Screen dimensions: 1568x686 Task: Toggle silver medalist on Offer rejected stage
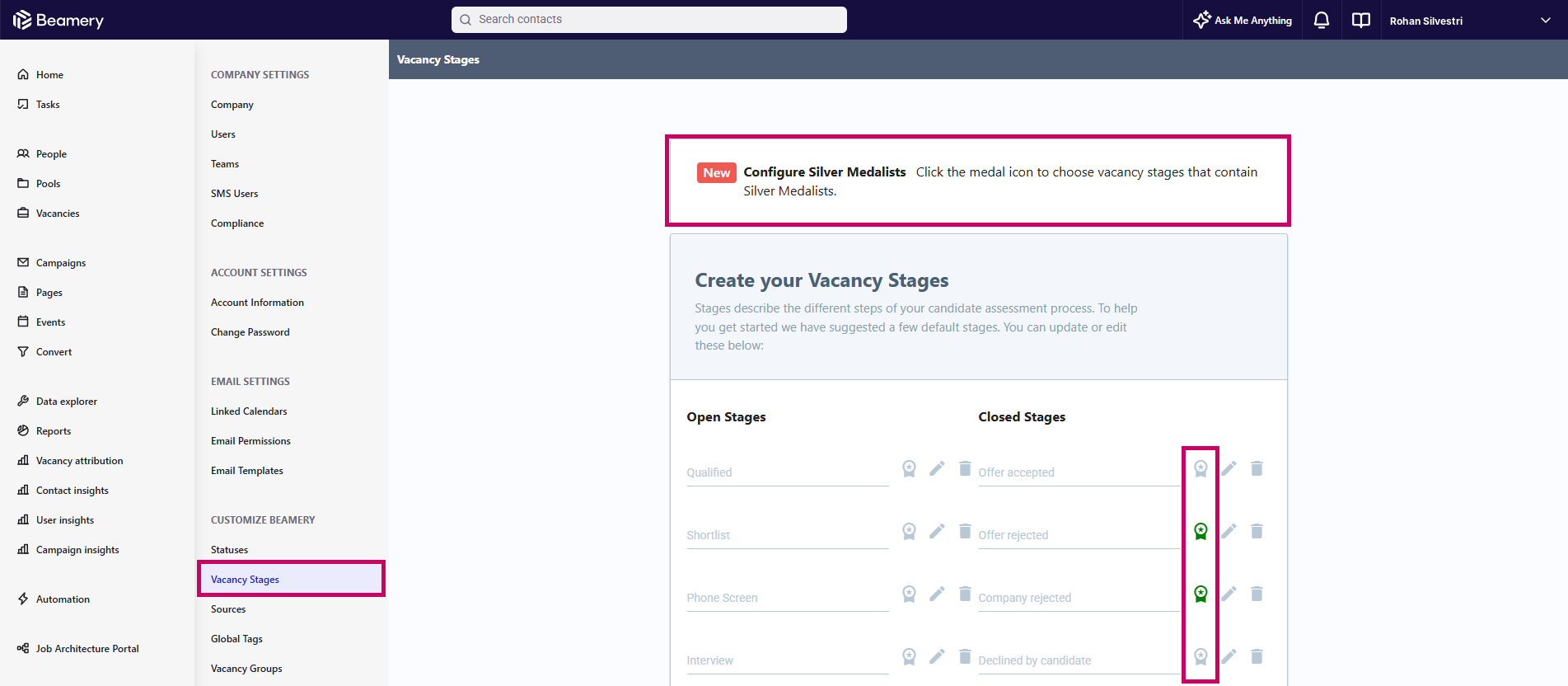click(1201, 531)
